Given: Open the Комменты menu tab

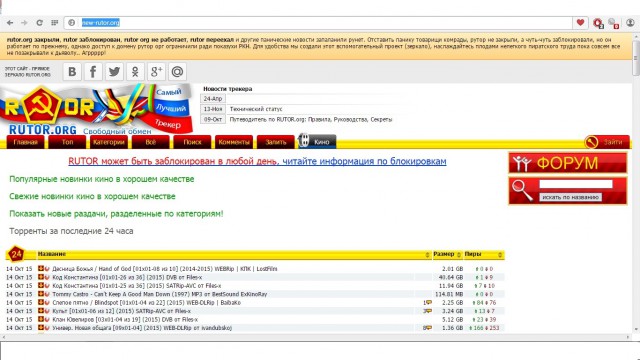Looking at the screenshot, I should point(234,142).
